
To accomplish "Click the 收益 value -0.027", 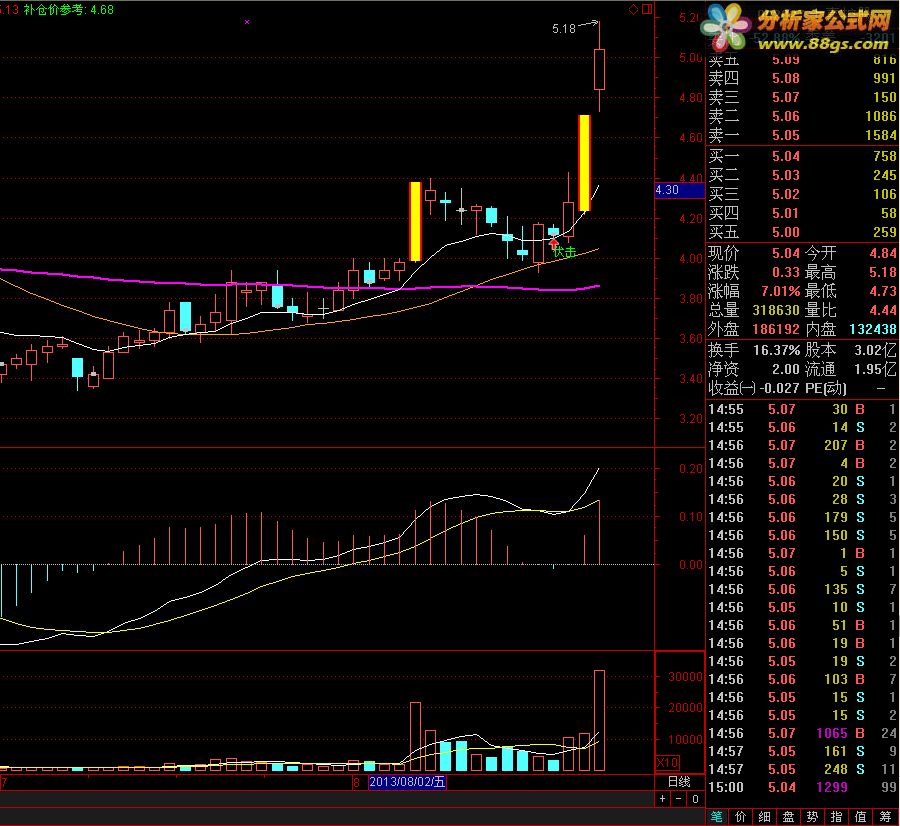I will [779, 388].
